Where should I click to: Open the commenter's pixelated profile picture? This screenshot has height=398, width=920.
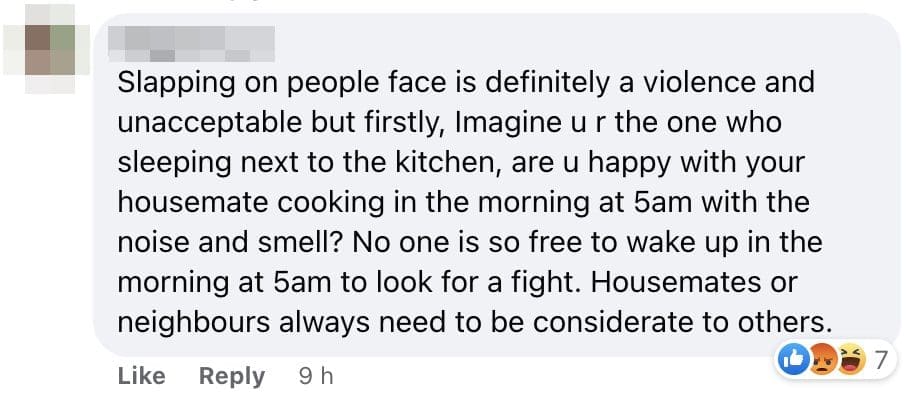coord(47,48)
